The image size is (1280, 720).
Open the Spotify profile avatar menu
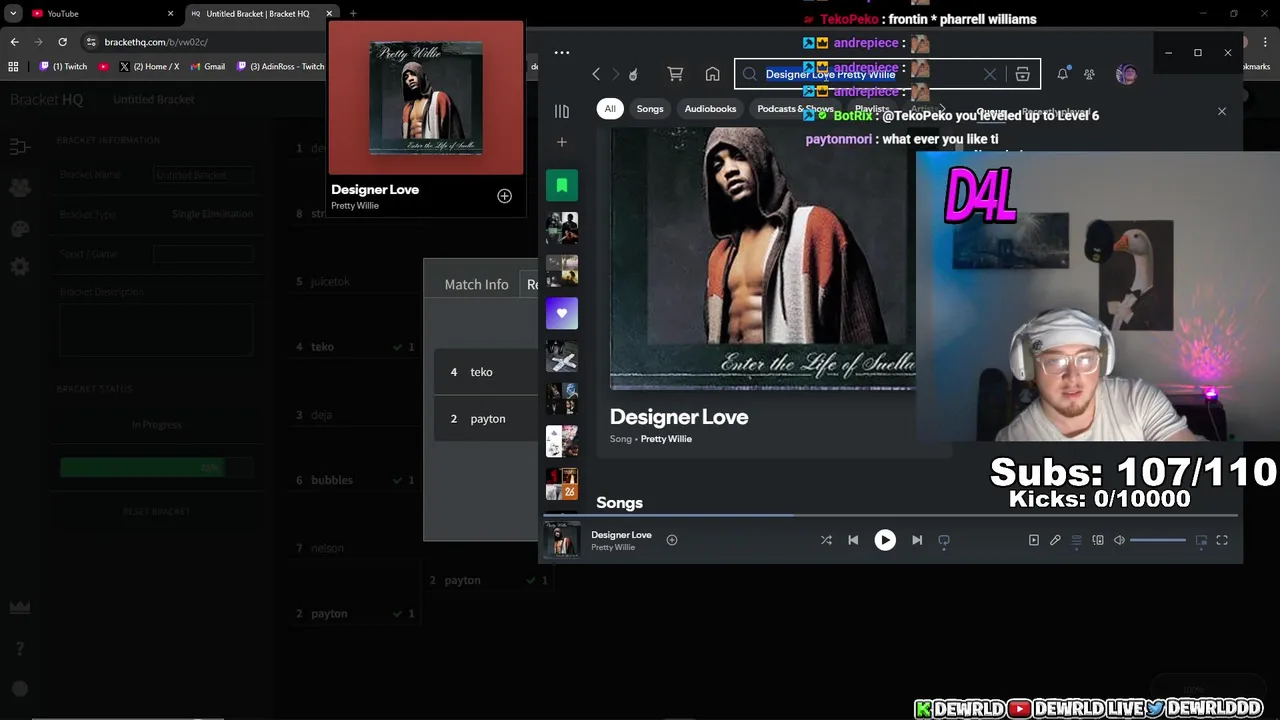click(x=1126, y=74)
